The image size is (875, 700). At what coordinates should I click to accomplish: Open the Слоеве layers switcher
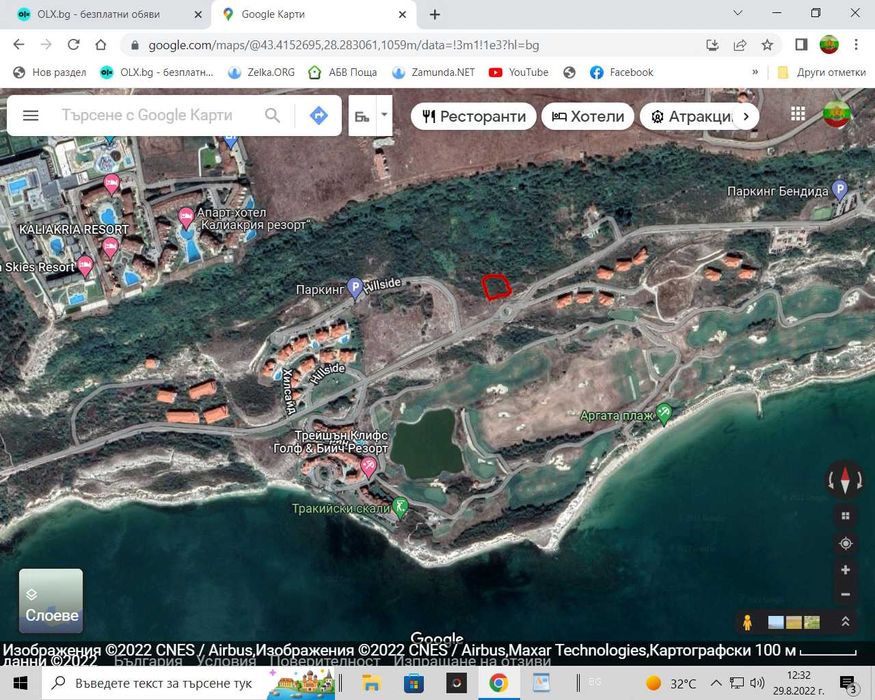(x=51, y=601)
